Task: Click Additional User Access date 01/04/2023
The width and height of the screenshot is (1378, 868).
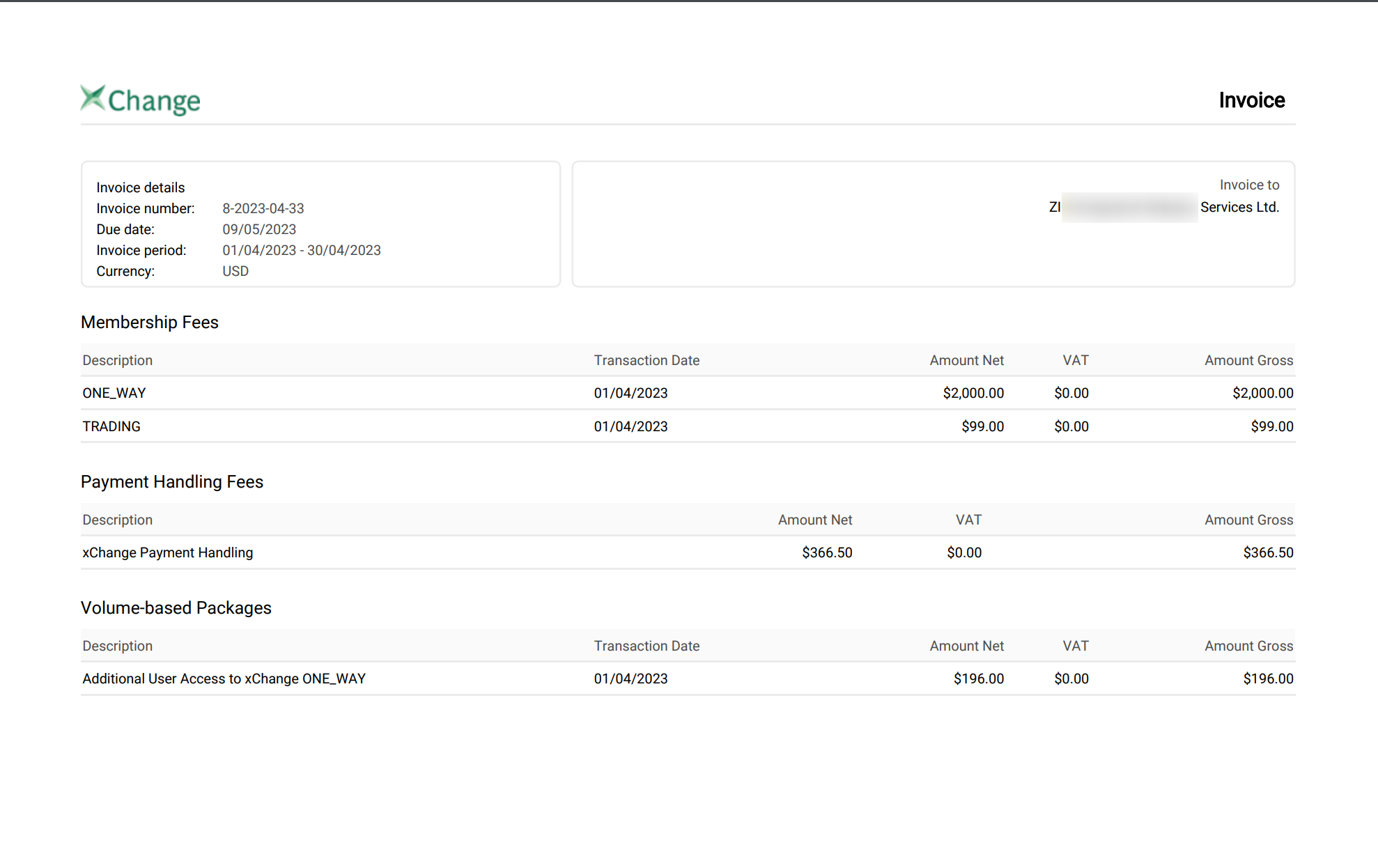Action: (630, 679)
